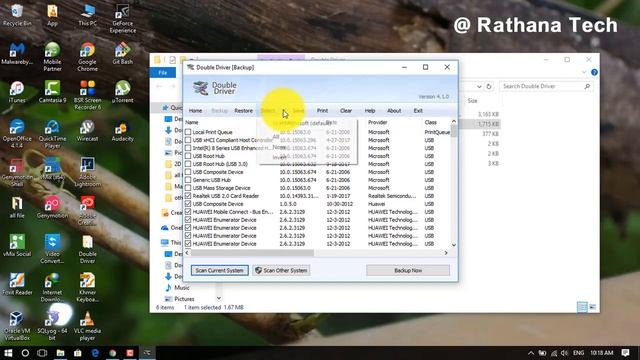Open the Khmer Keyboard desktop shortcut
This screenshot has height=360, width=640.
[x=87, y=287]
